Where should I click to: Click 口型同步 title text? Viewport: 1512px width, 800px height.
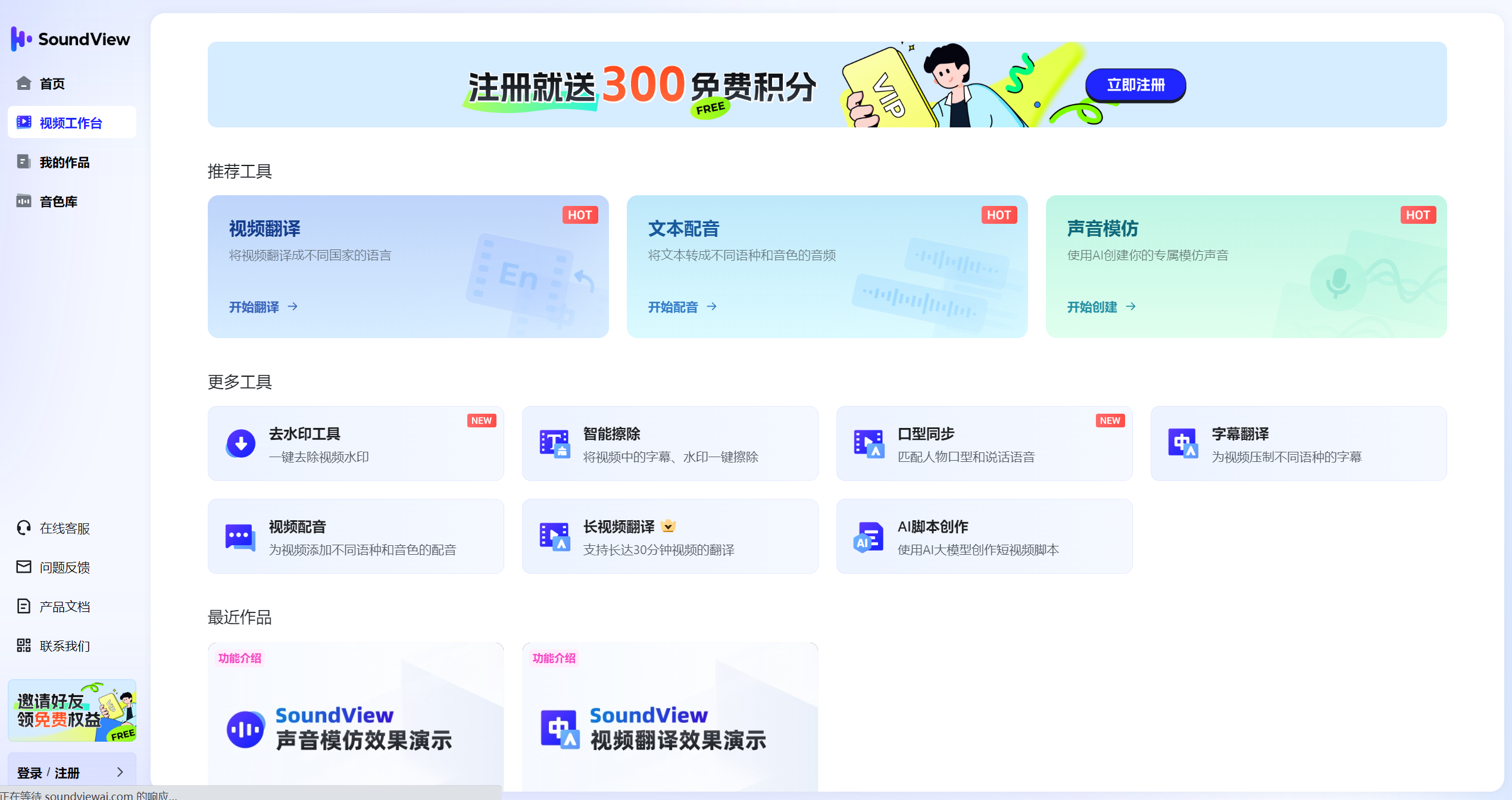(x=926, y=434)
